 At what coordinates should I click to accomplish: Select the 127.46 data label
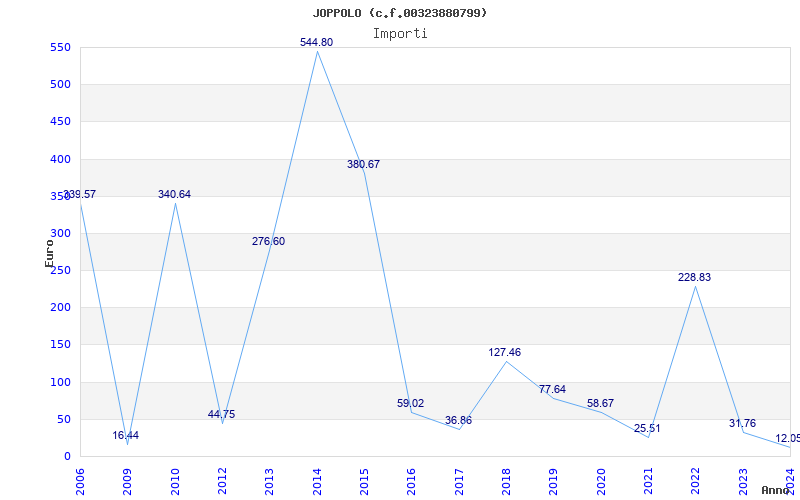click(x=505, y=352)
